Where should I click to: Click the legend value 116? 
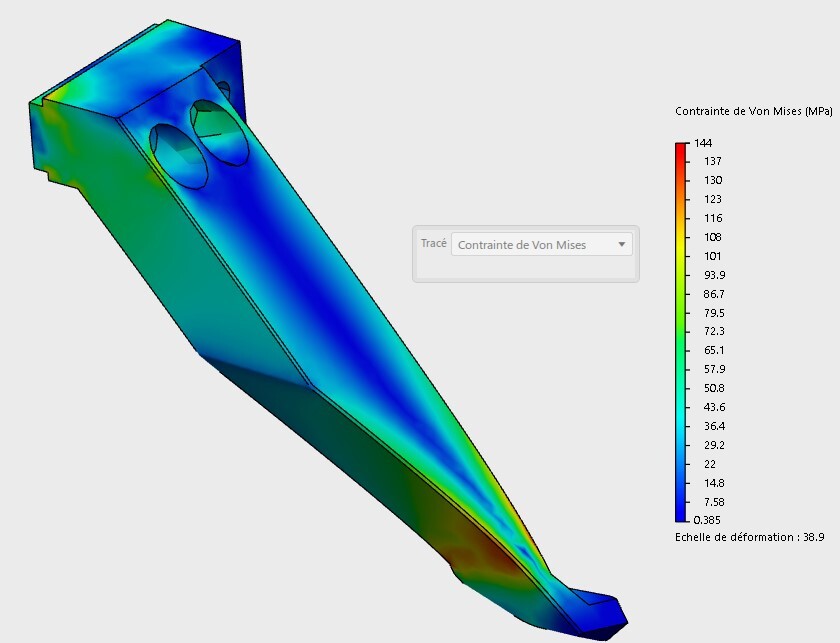click(713, 218)
